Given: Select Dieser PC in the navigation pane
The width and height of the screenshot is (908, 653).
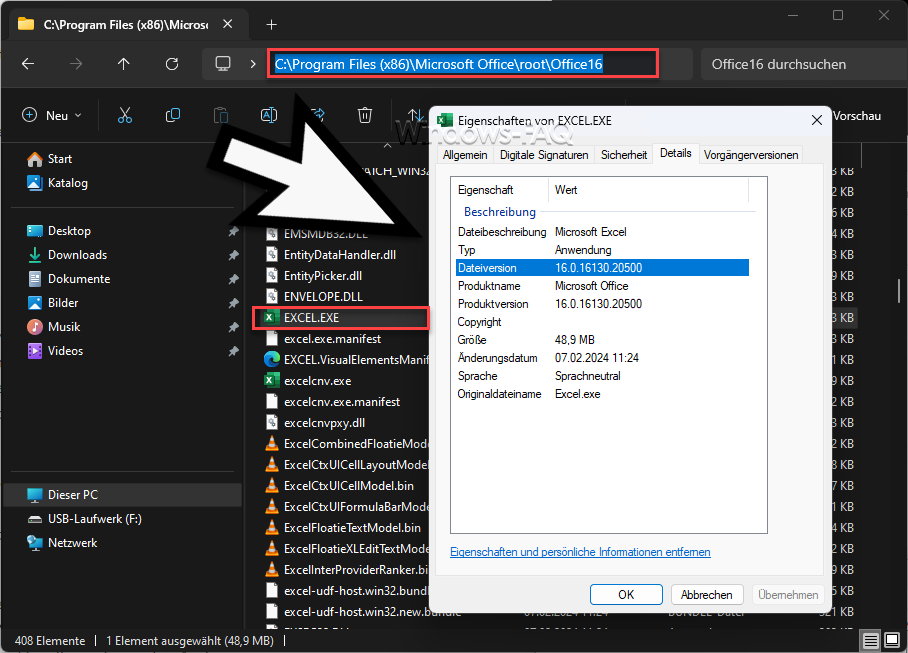Looking at the screenshot, I should pos(122,495).
